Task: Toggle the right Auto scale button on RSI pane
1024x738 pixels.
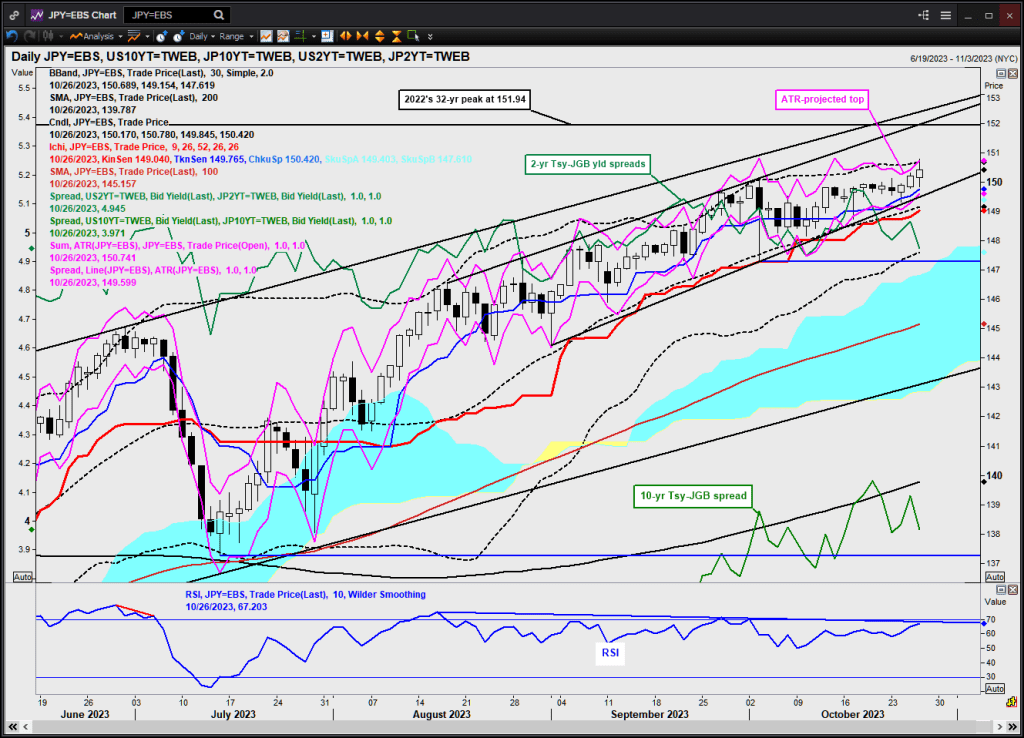Action: pos(995,688)
